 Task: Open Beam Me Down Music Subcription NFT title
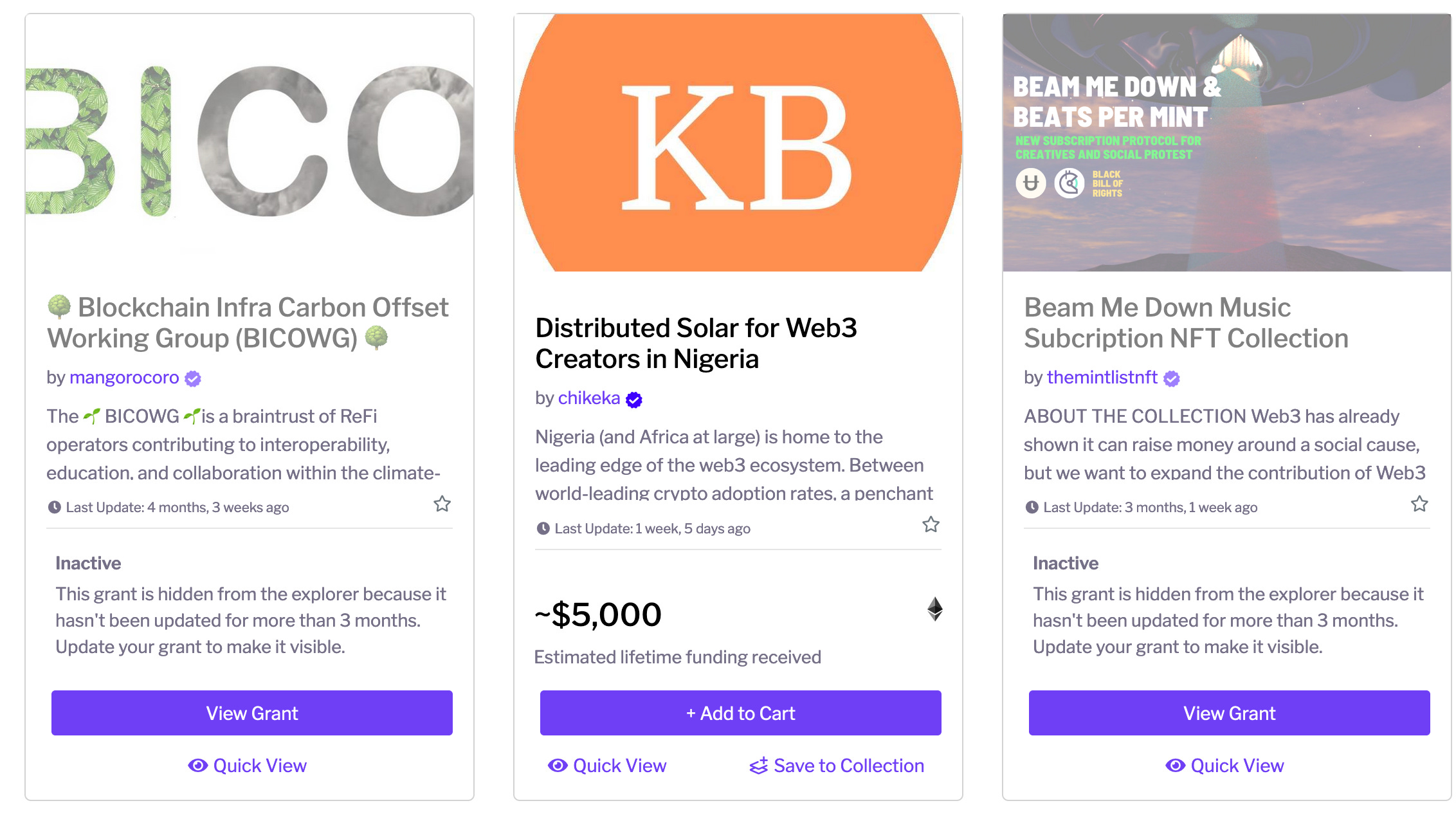point(1186,323)
